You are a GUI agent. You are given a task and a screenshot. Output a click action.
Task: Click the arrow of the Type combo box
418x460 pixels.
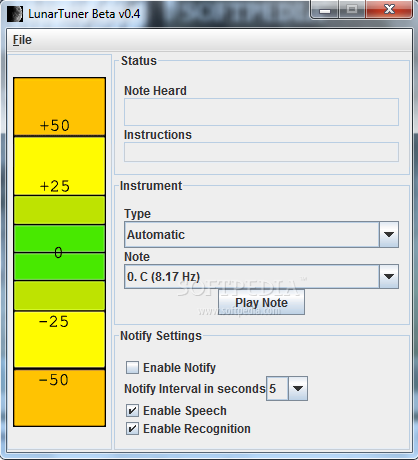tap(389, 235)
